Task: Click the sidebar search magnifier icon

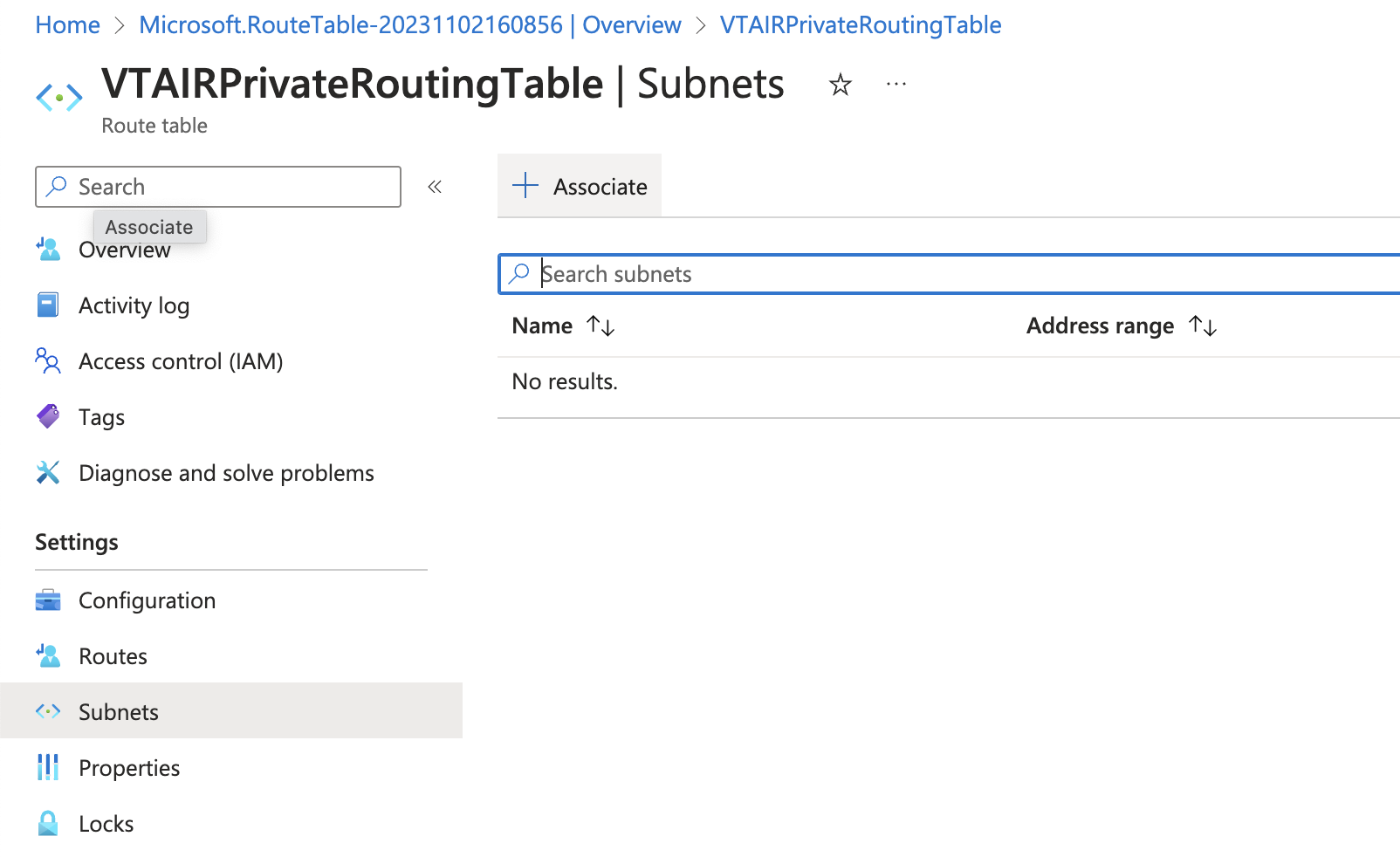Action: 57,187
